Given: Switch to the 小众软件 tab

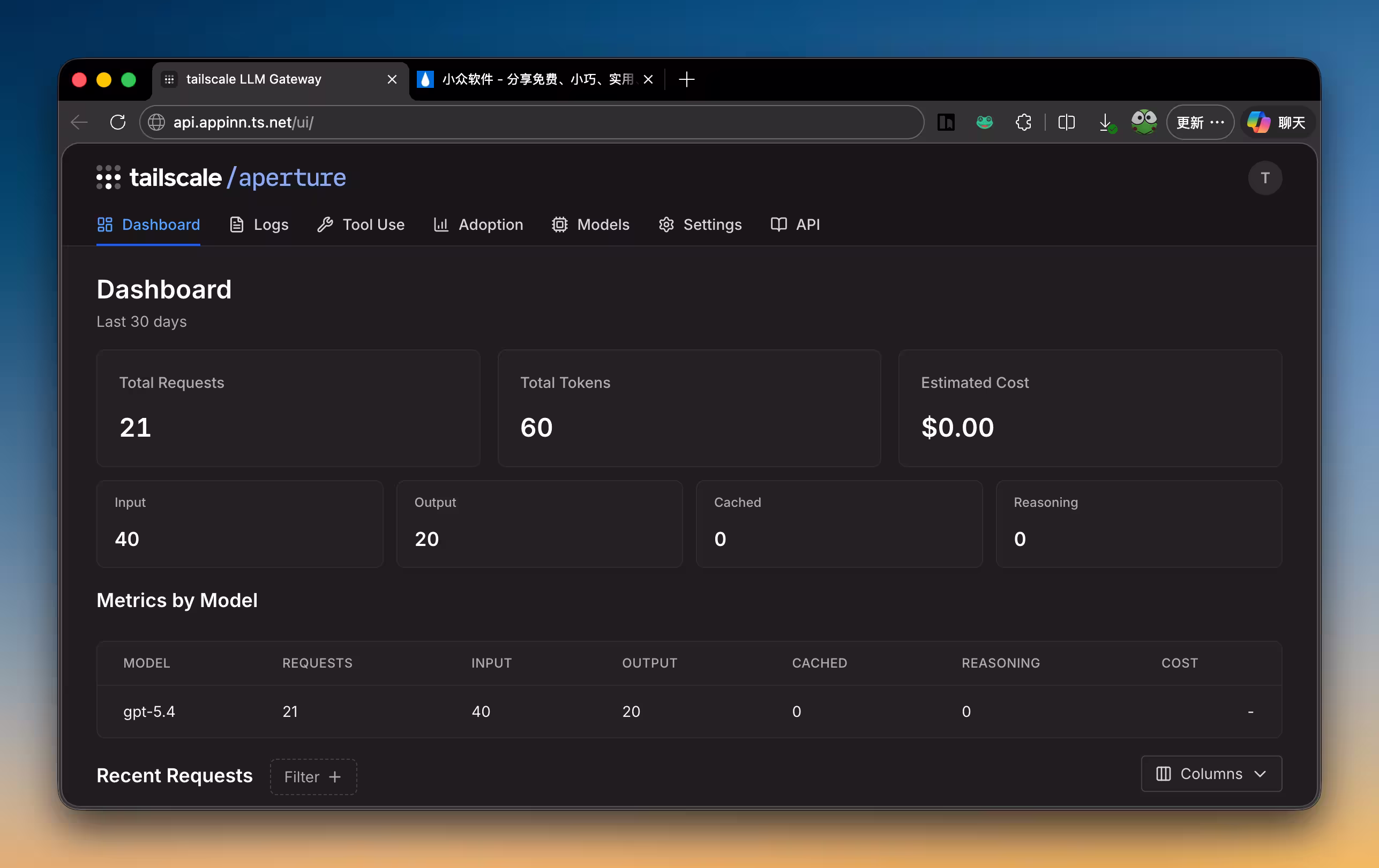Looking at the screenshot, I should pos(533,80).
